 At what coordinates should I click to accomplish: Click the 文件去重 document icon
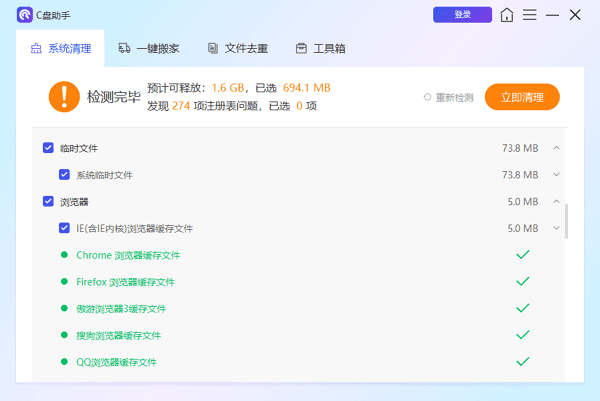[x=213, y=48]
